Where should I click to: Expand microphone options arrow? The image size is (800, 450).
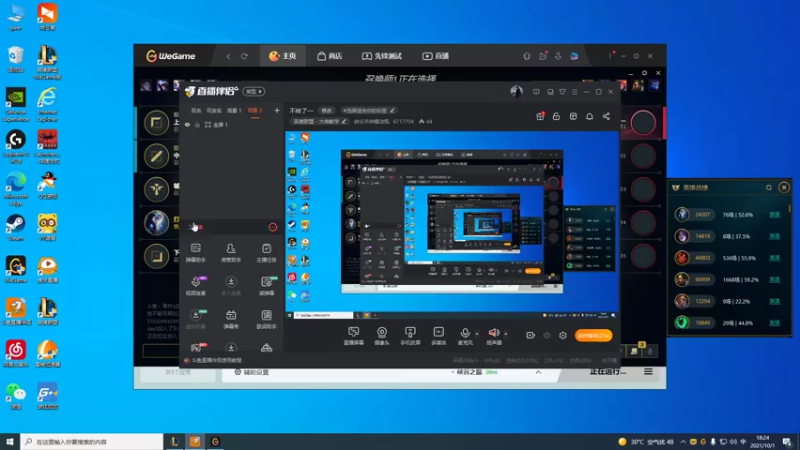pyautogui.click(x=477, y=334)
